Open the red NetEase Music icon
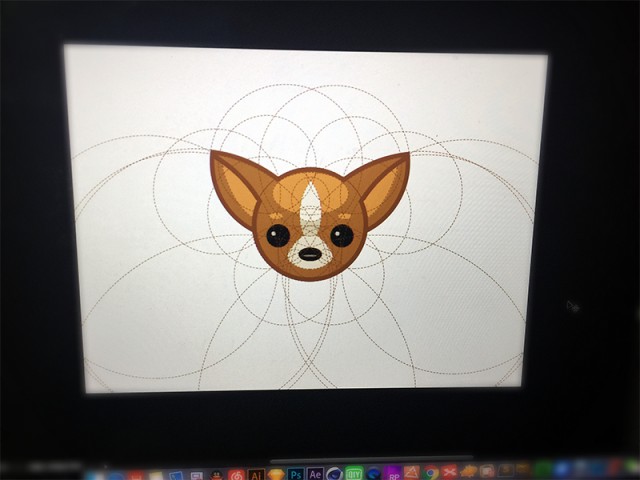The height and width of the screenshot is (480, 640). click(236, 476)
